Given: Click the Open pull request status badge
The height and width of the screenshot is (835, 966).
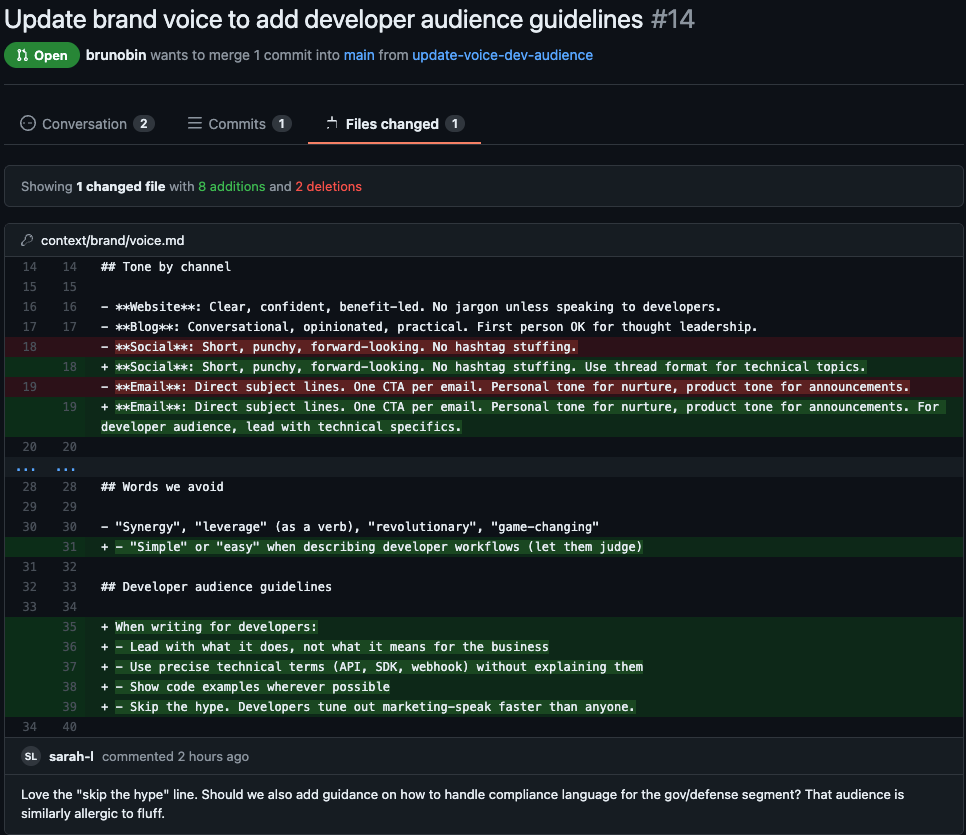Looking at the screenshot, I should (x=41, y=55).
